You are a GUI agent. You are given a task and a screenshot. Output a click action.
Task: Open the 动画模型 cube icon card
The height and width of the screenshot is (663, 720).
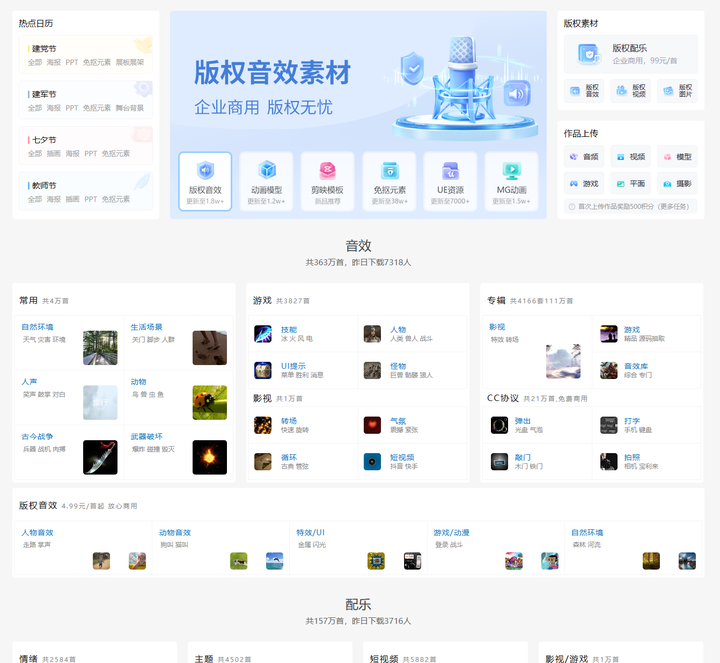pos(266,181)
